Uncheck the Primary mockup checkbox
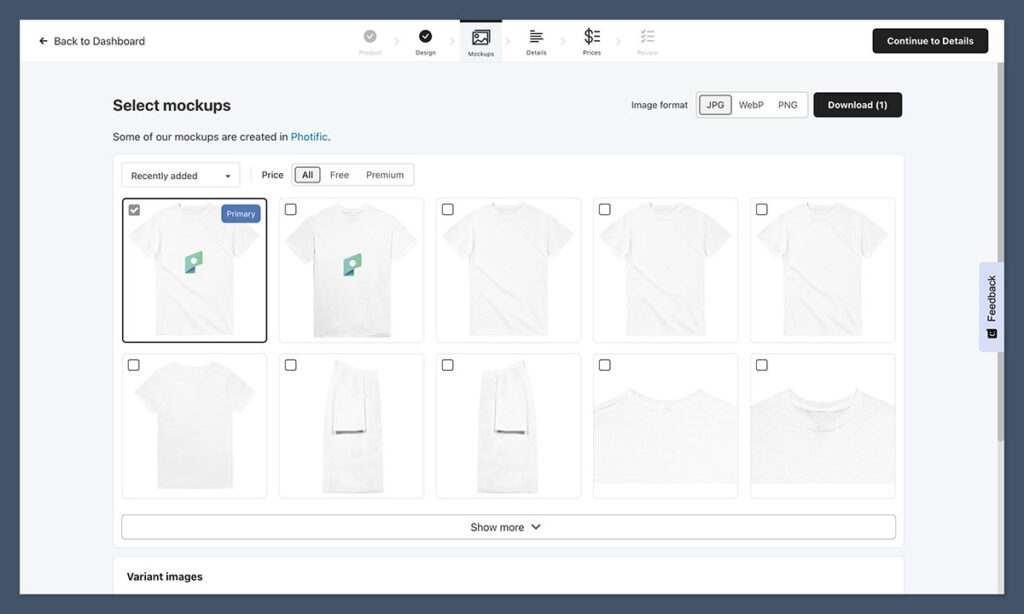 134,210
